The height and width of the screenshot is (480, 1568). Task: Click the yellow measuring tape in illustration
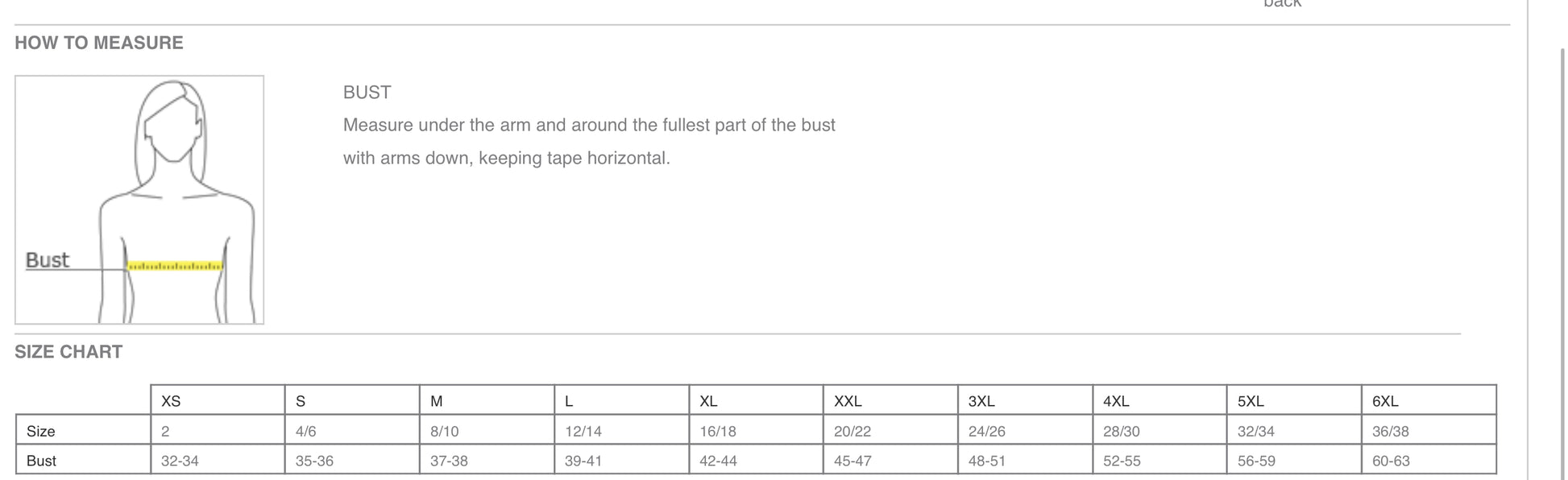pos(175,266)
